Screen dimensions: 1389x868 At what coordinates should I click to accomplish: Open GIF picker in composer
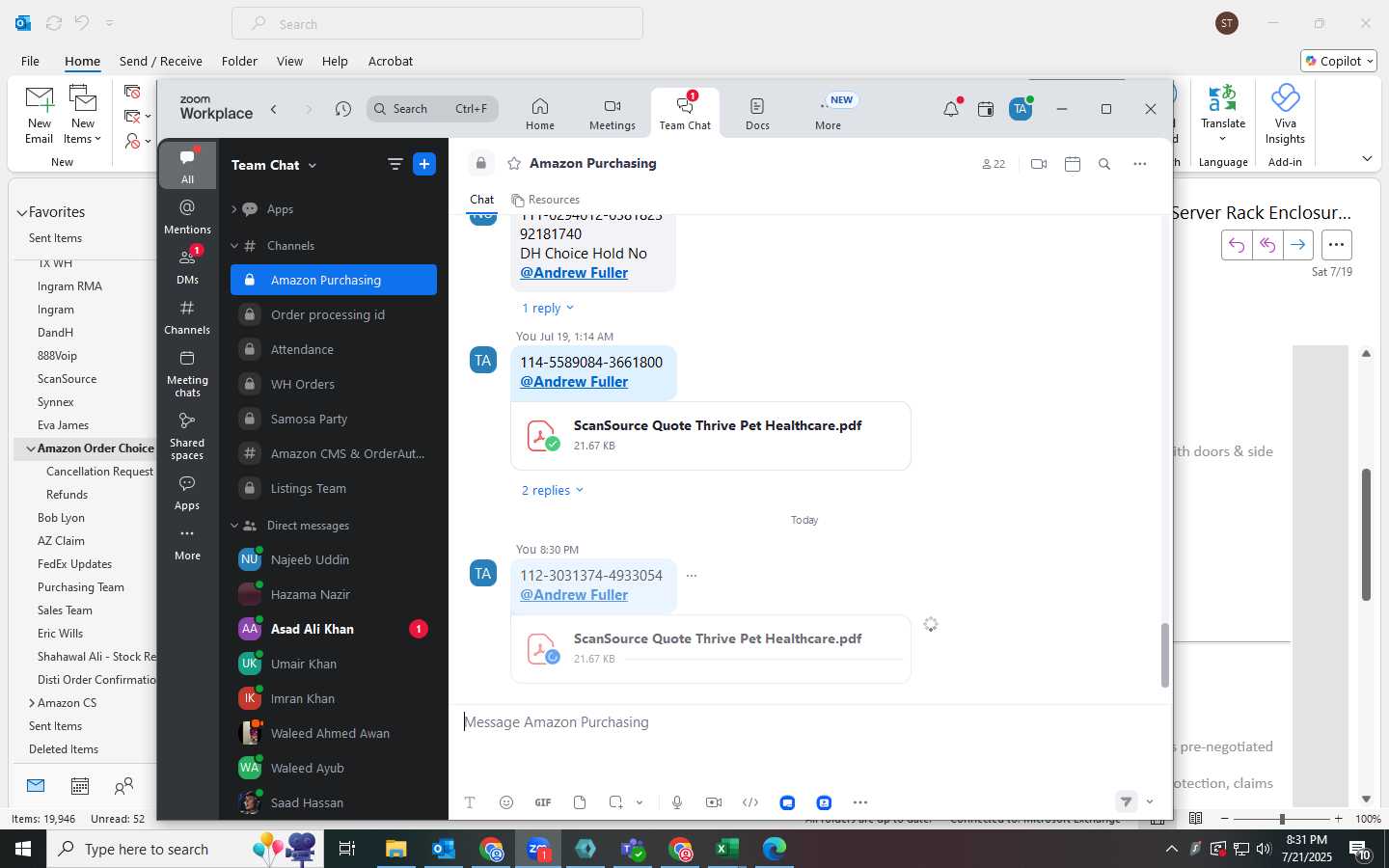(x=543, y=802)
